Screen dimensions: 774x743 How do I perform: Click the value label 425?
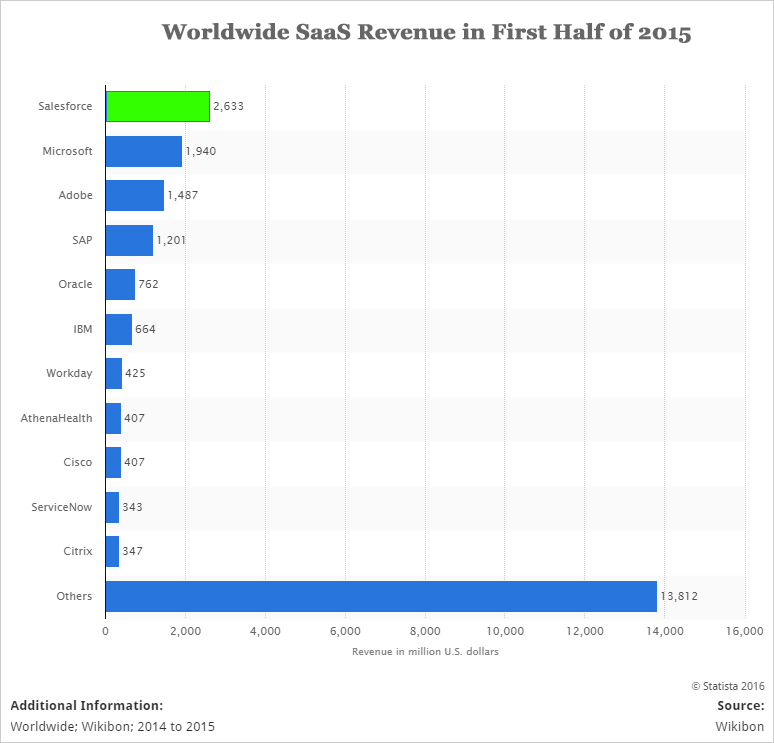pos(135,373)
